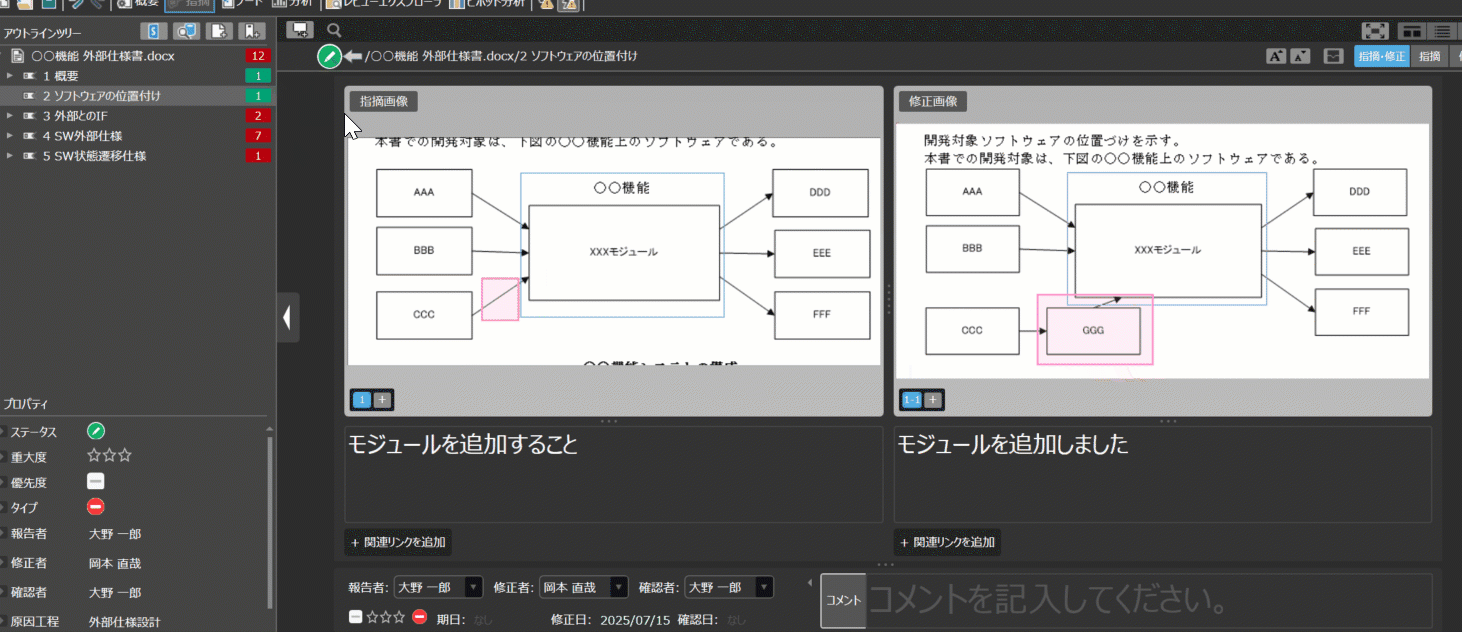This screenshot has height=632, width=1462.
Task: Click add bookmark icon in outline tree header
Action: [x=254, y=31]
